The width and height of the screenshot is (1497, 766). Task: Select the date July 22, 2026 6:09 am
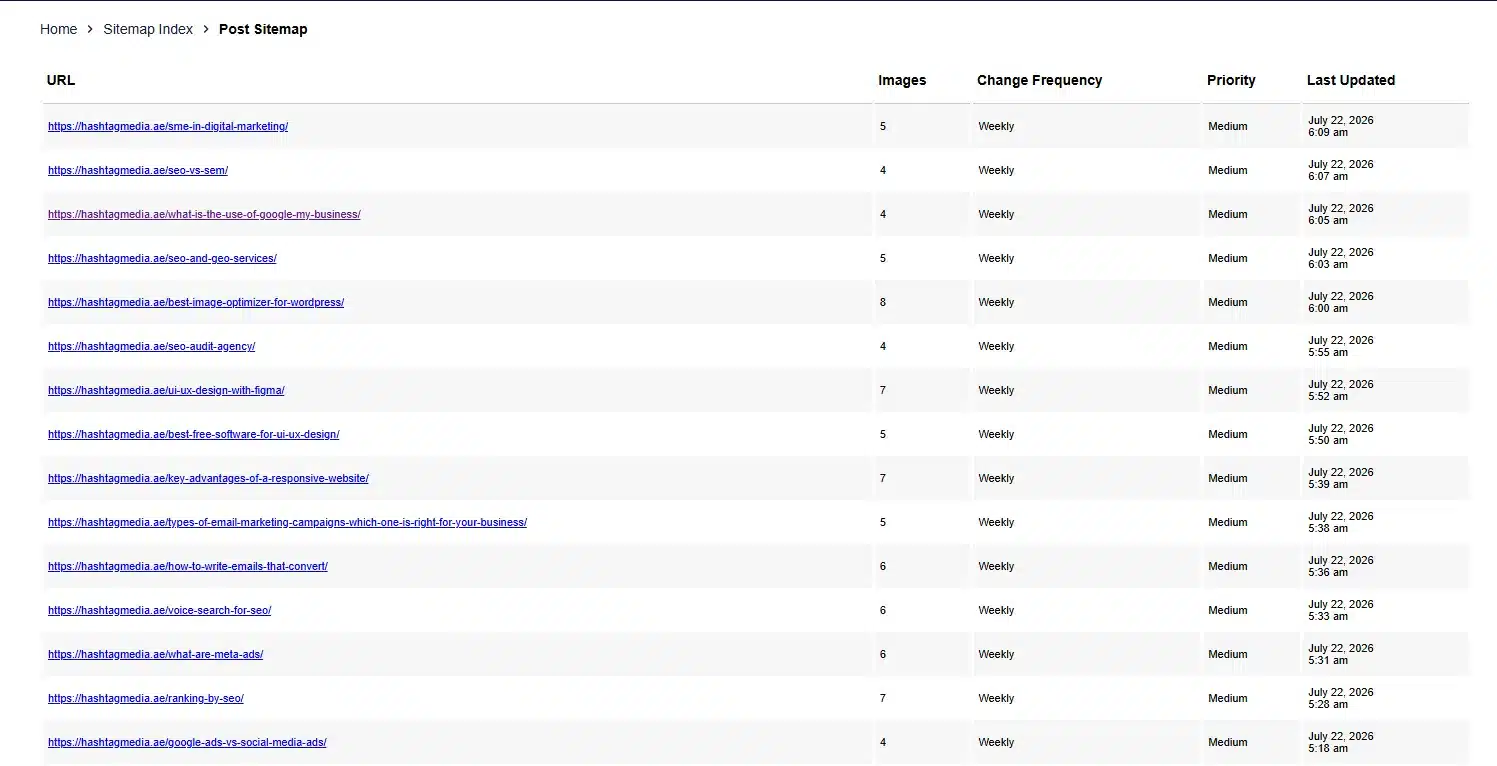point(1341,126)
